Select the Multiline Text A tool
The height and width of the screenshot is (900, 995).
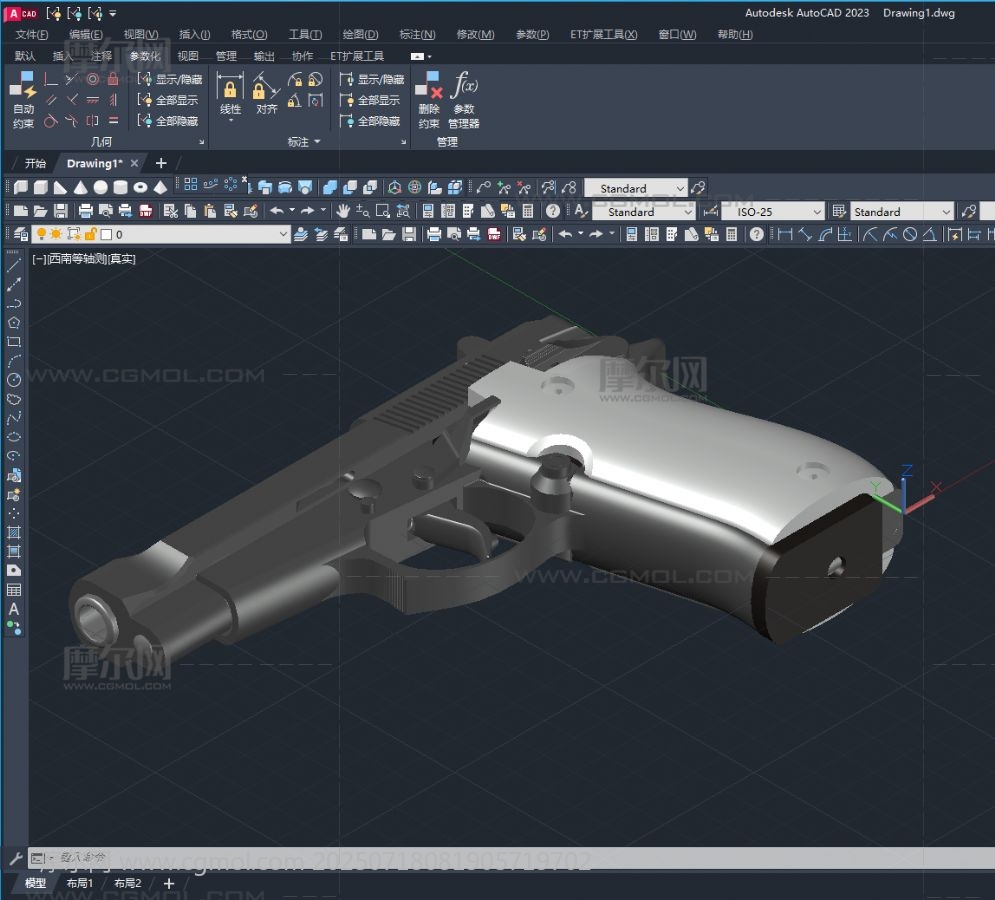[x=14, y=609]
